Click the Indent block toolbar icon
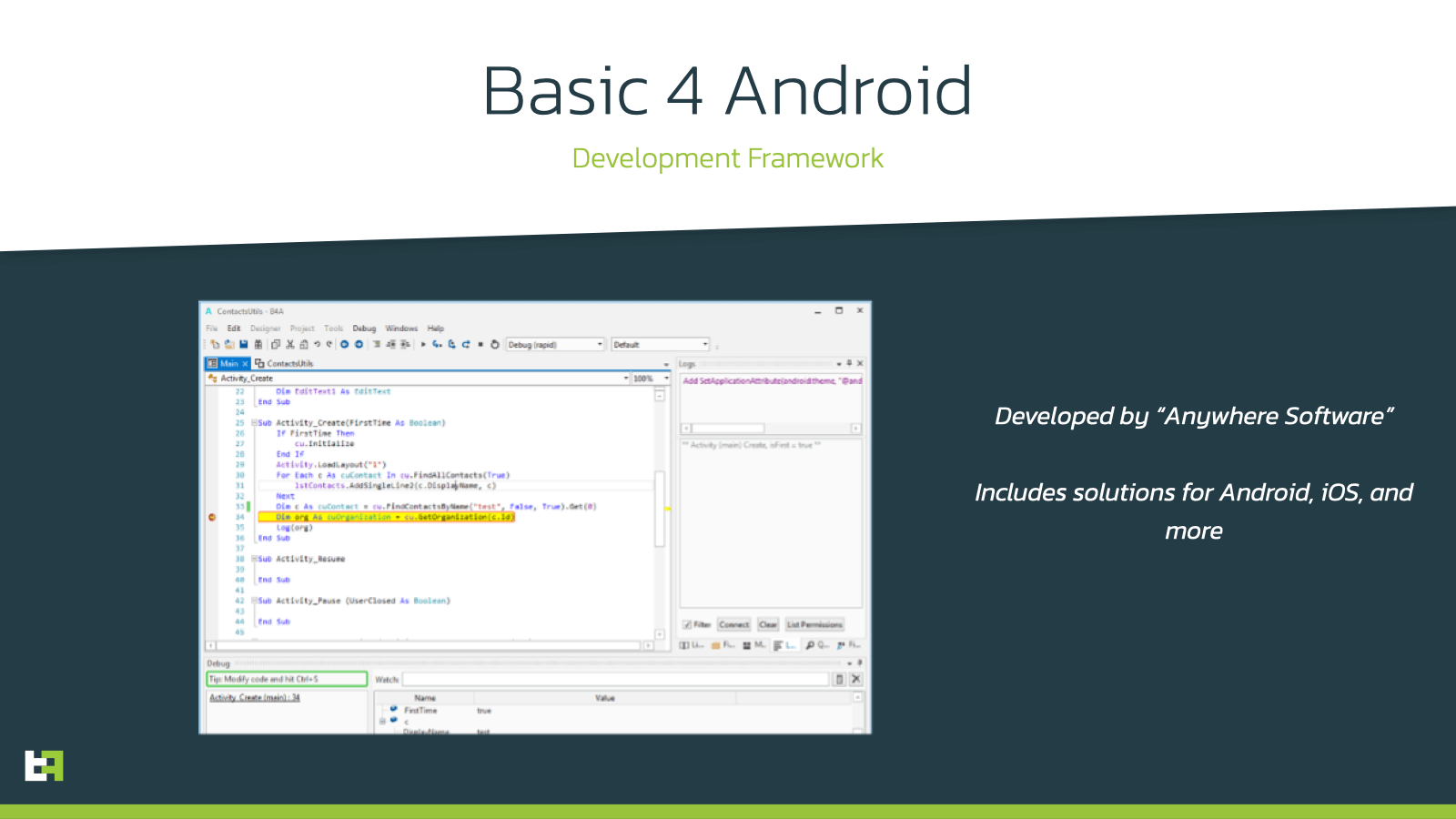The image size is (1456, 819). 377,344
